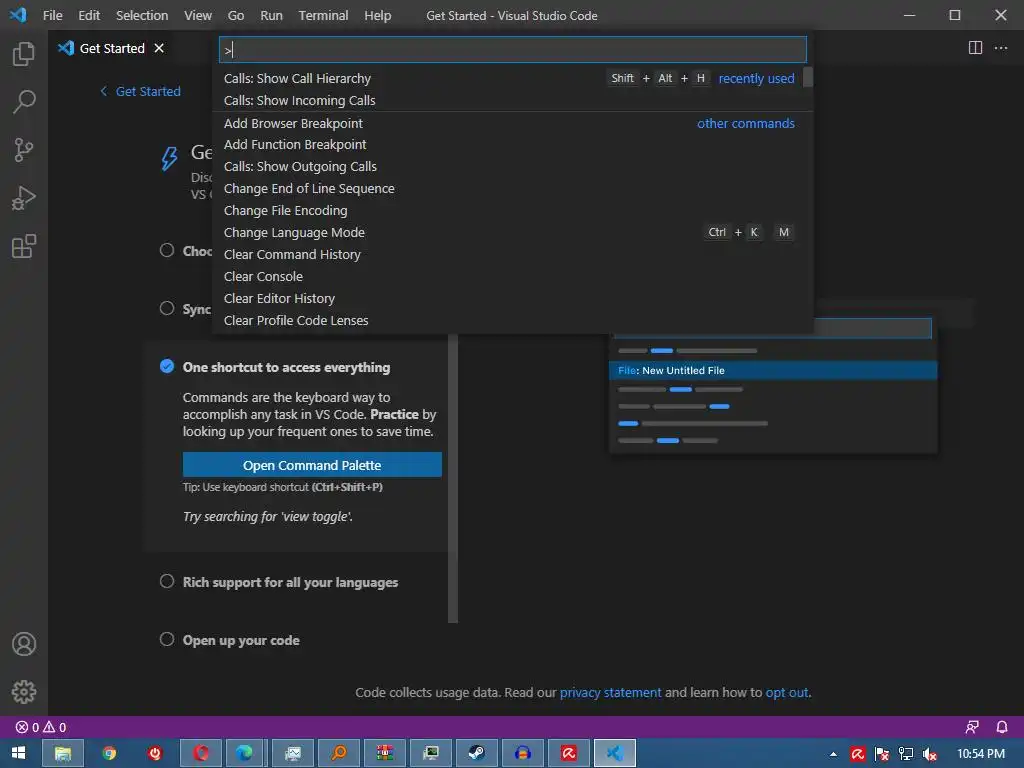Select 'Add Browser Breakpoint' command
Screen dimensions: 1024x768
513,123
